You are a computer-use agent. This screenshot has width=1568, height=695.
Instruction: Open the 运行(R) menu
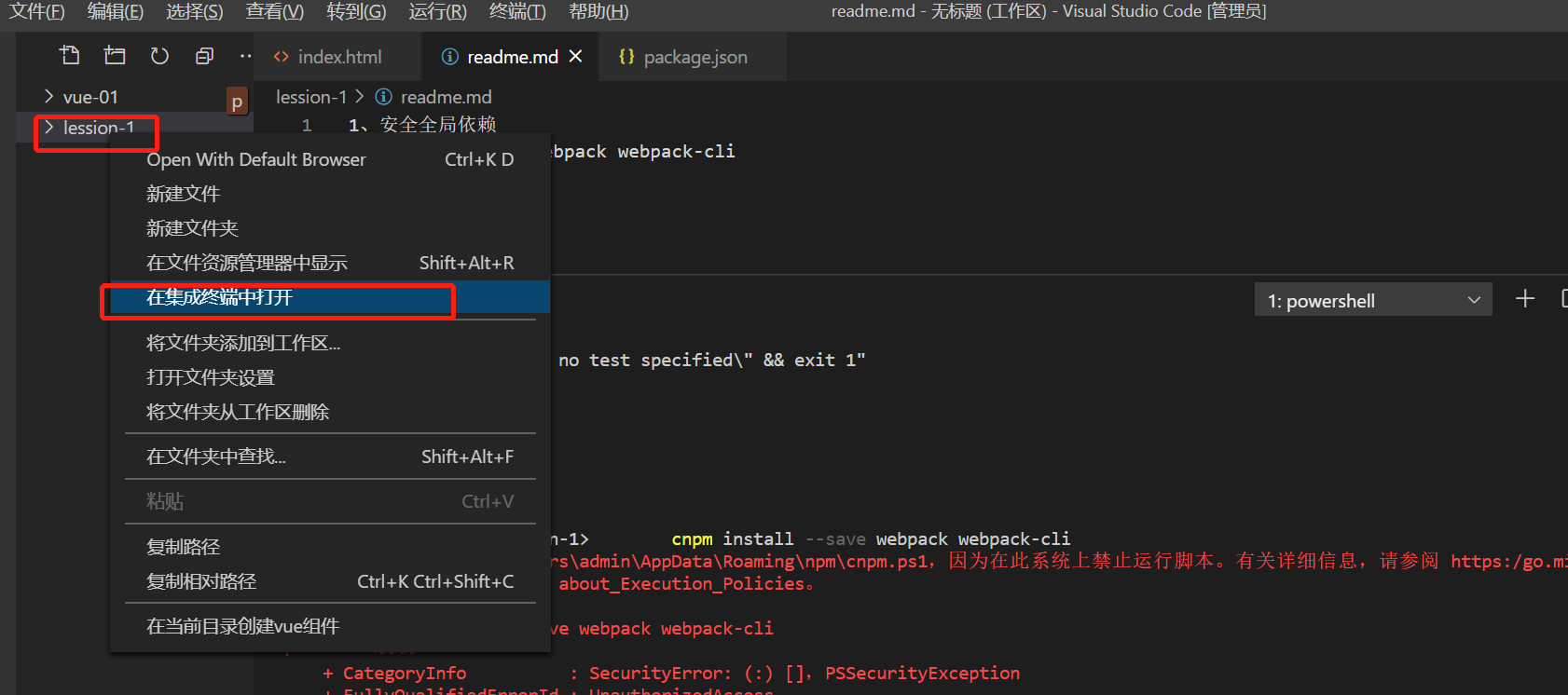tap(437, 12)
